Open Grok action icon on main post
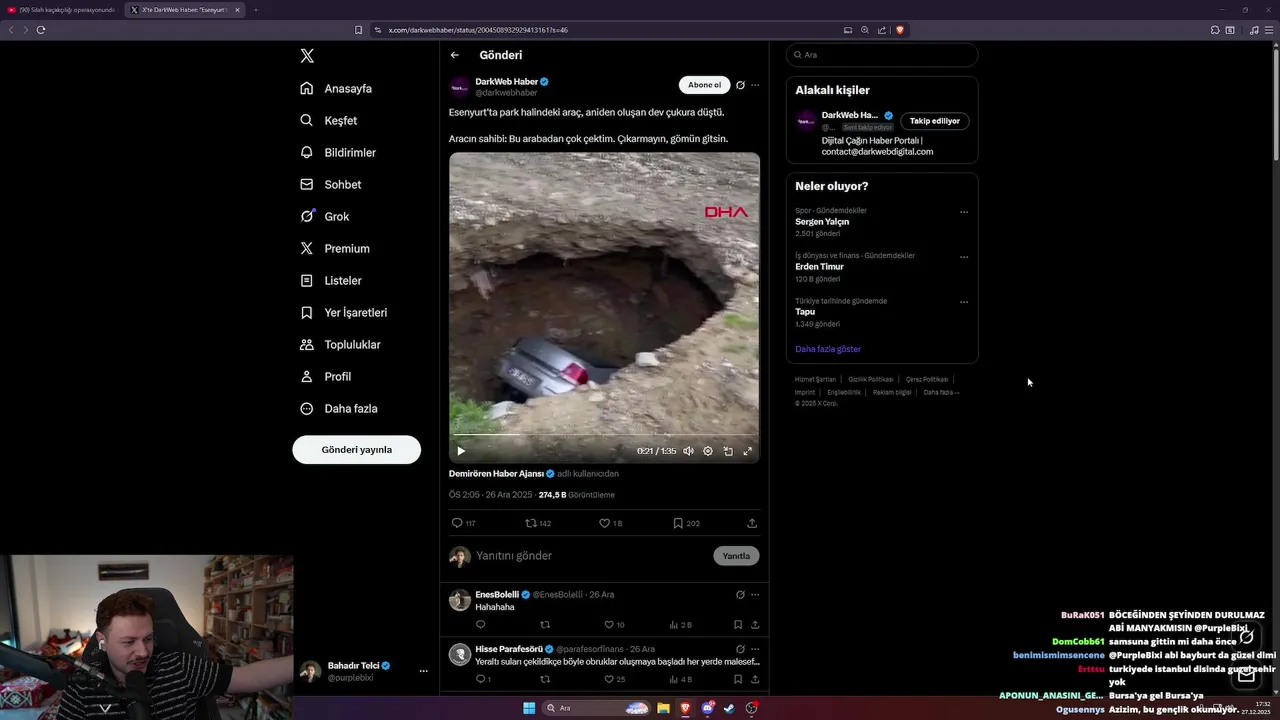Image resolution: width=1280 pixels, height=720 pixels. coord(740,85)
